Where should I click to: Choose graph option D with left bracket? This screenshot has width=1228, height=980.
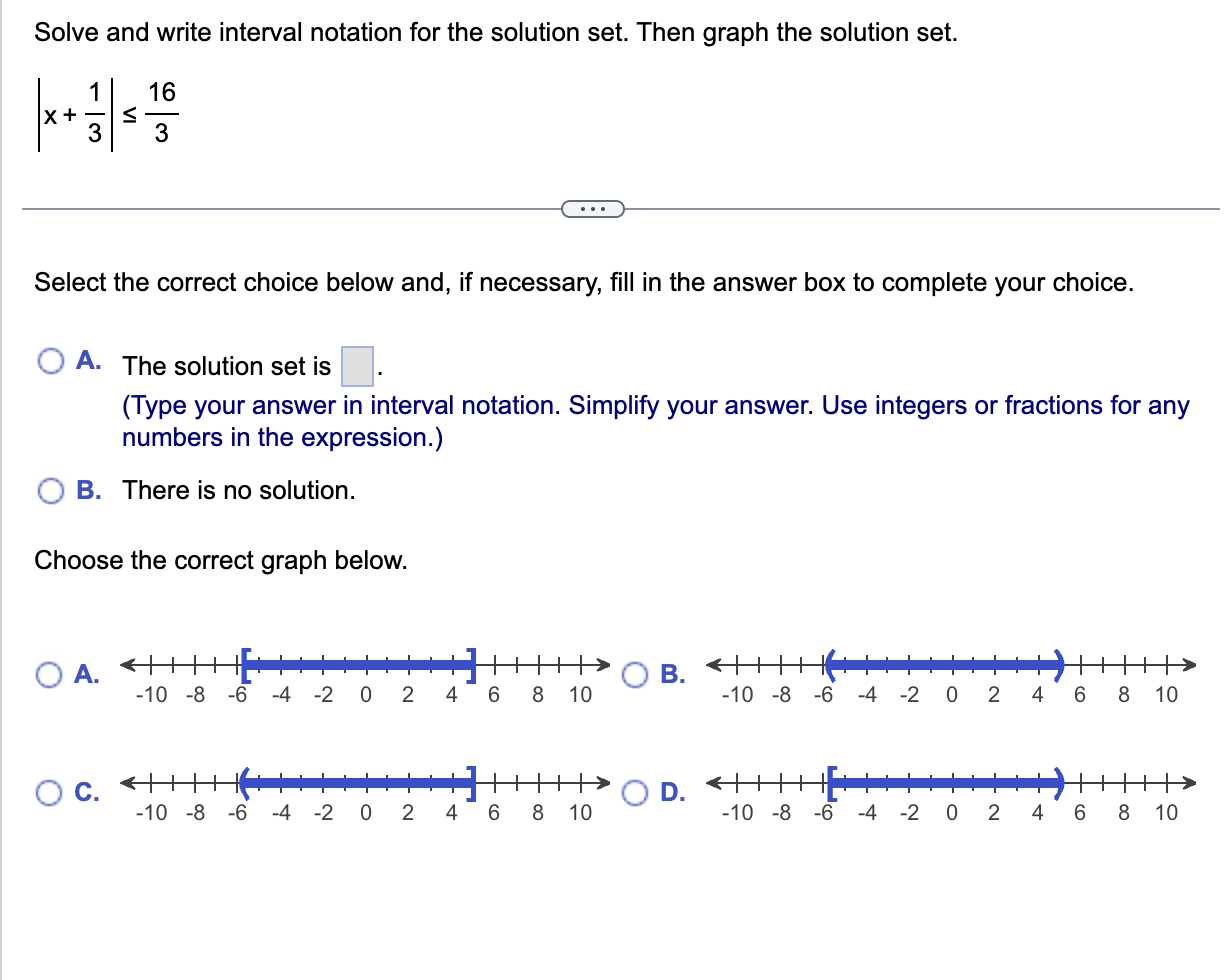[x=635, y=792]
